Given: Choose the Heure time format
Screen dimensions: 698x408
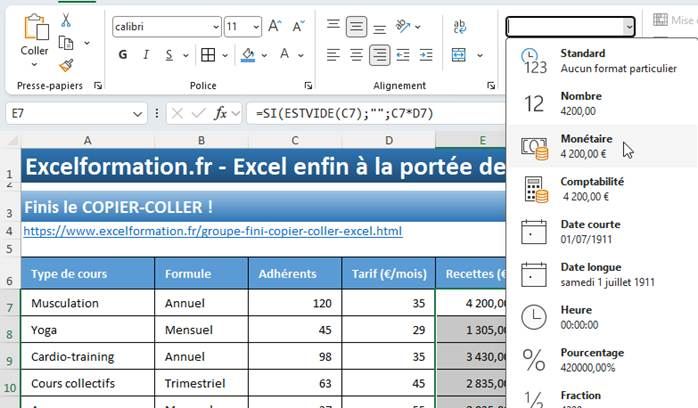Looking at the screenshot, I should click(602, 317).
